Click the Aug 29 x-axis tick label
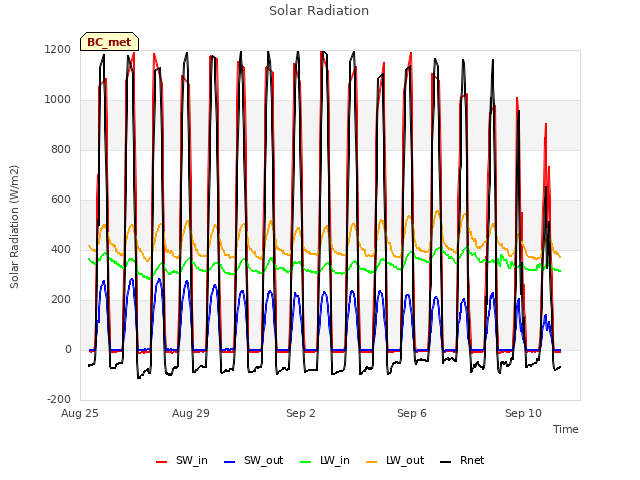 [191, 413]
